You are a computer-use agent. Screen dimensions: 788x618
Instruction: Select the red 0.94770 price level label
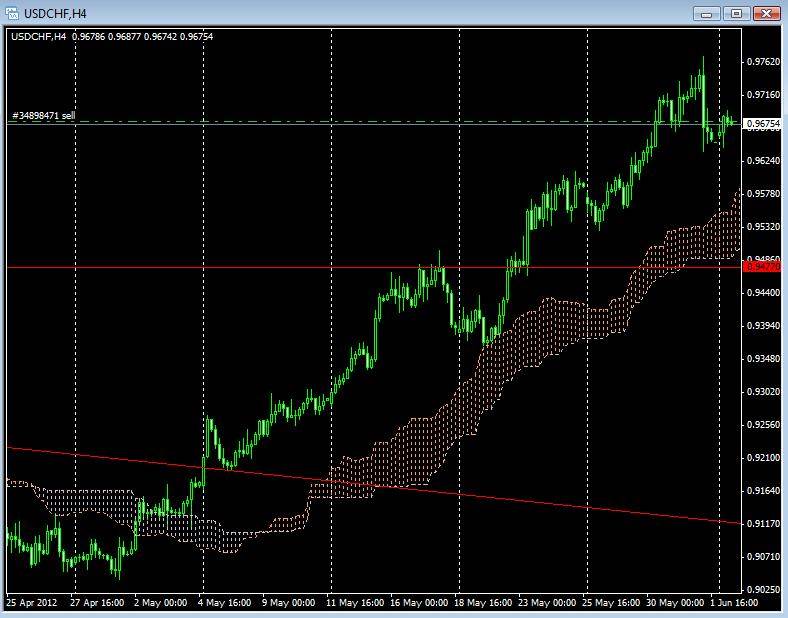tap(762, 267)
